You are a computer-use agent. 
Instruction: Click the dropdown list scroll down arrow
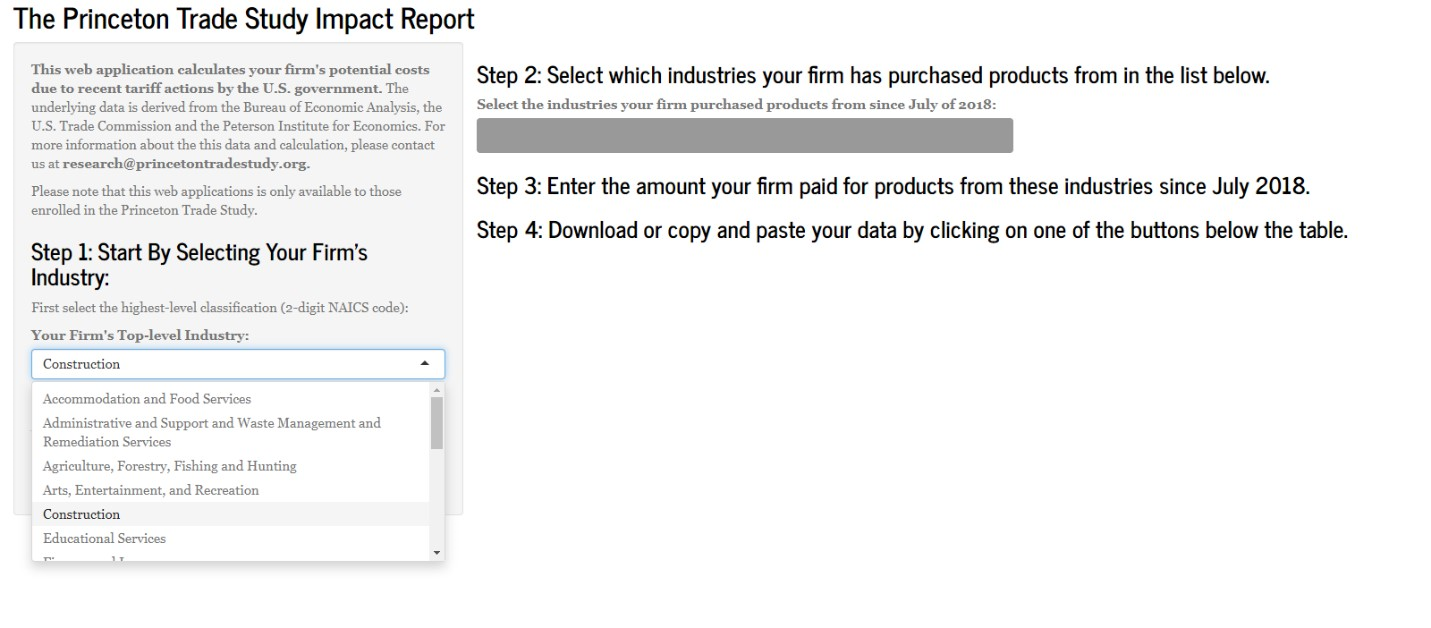(436, 553)
